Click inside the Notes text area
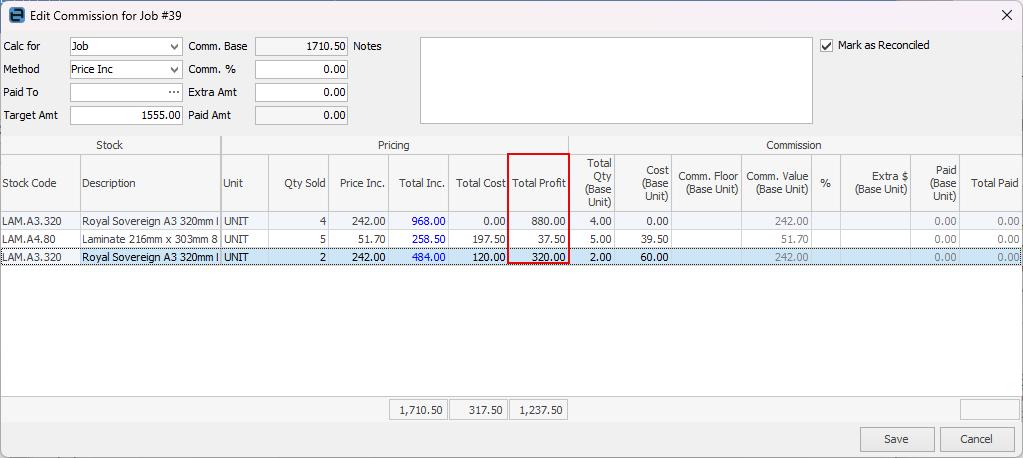1023x458 pixels. point(616,80)
